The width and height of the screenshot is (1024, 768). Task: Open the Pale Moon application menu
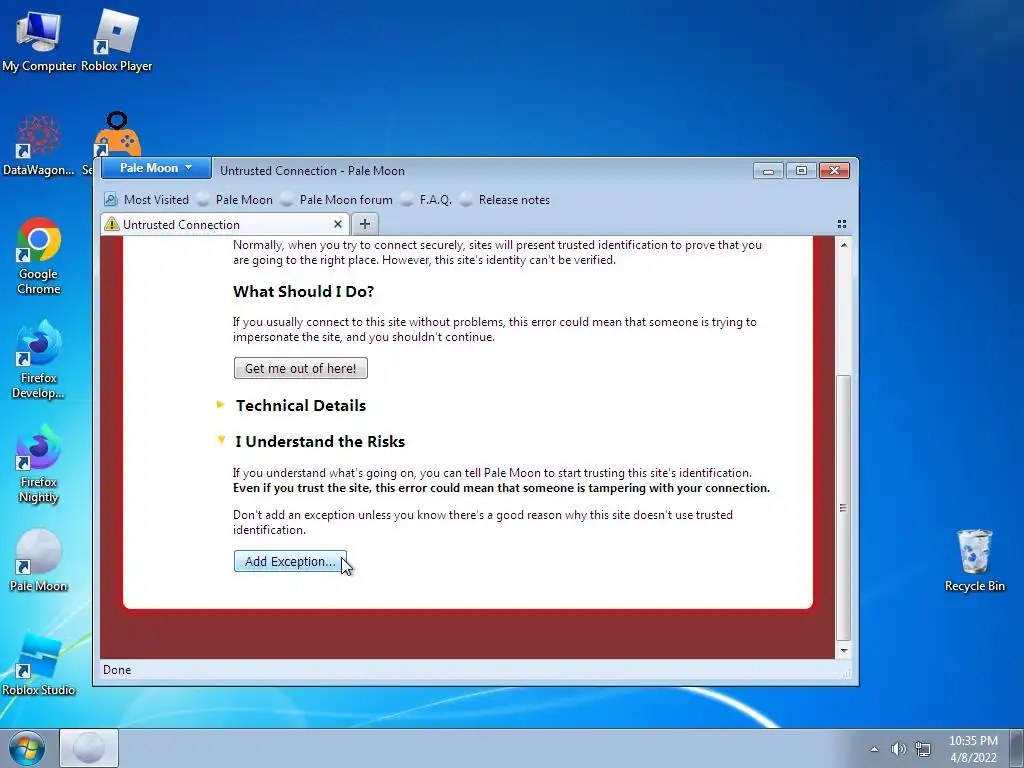156,168
